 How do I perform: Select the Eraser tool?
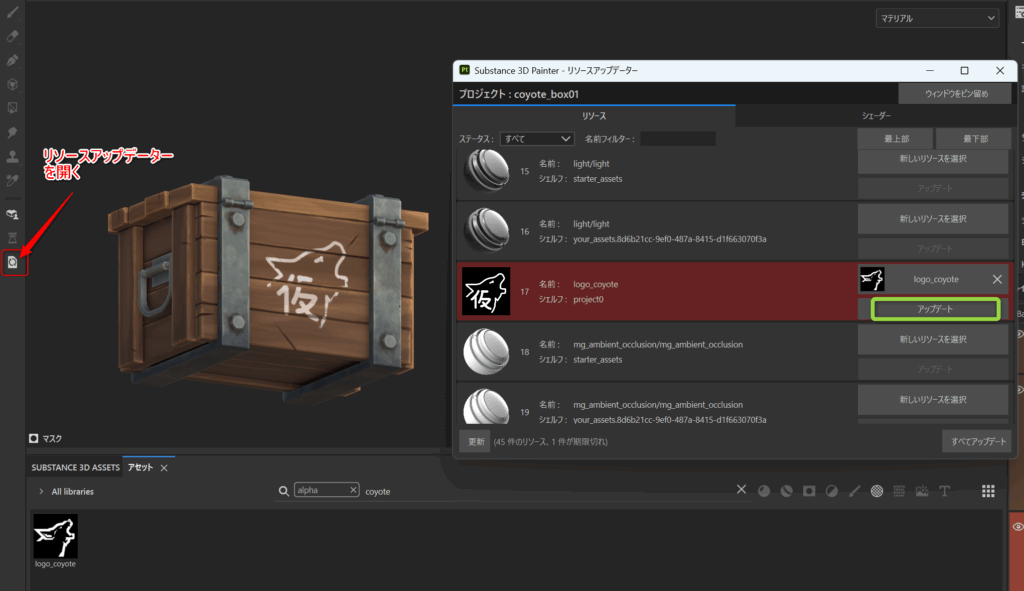(13, 36)
